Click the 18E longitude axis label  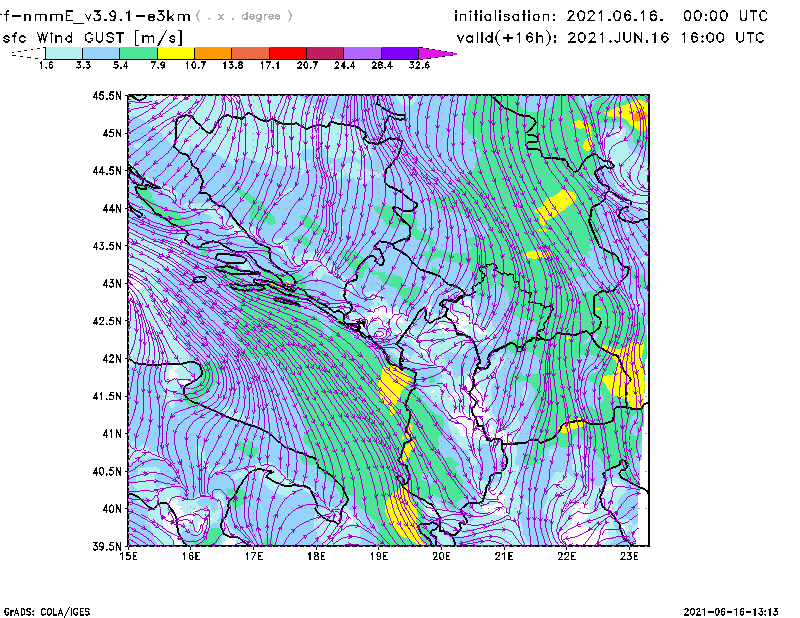click(316, 556)
